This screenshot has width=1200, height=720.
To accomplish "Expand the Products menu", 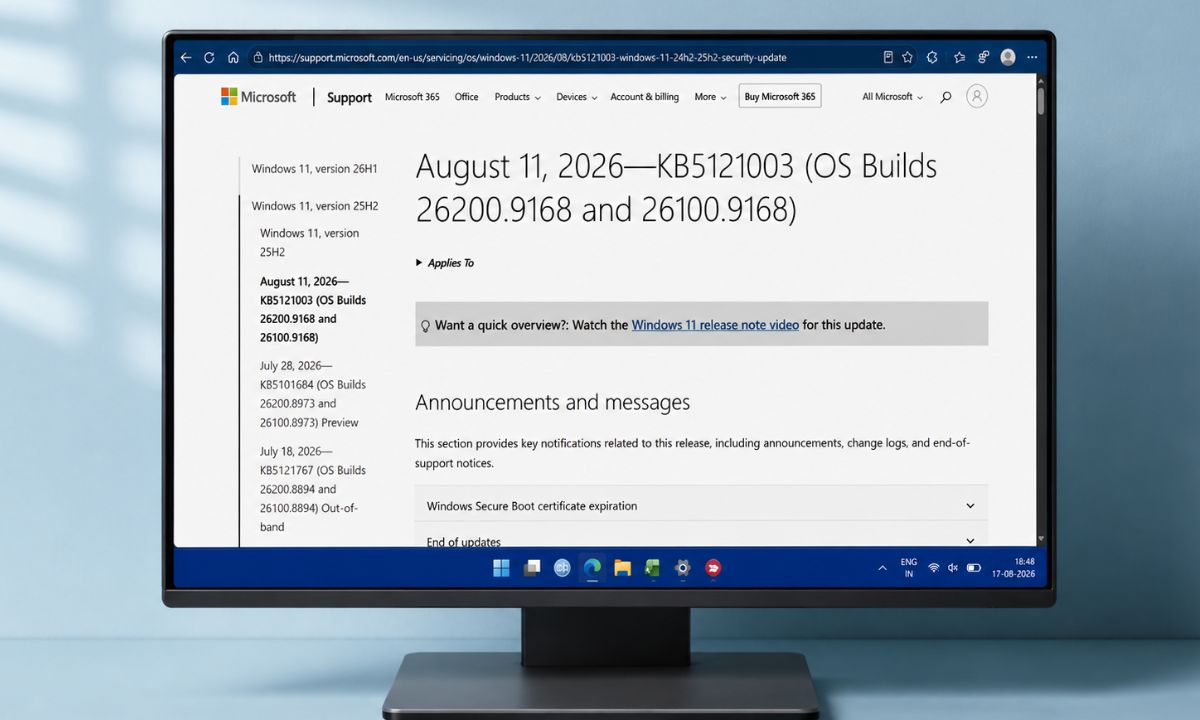I will pos(517,97).
